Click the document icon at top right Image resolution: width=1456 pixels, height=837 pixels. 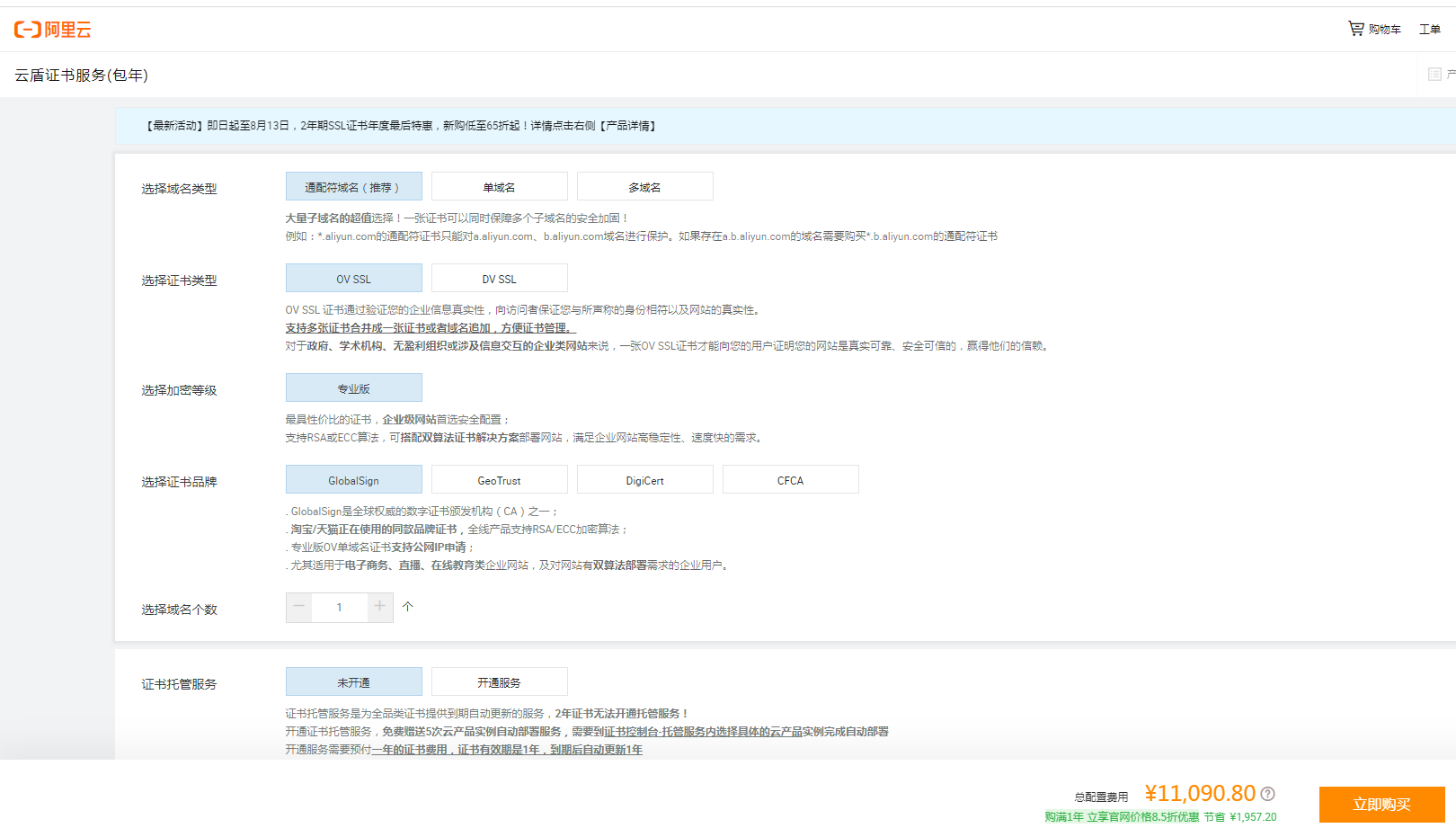pyautogui.click(x=1434, y=75)
